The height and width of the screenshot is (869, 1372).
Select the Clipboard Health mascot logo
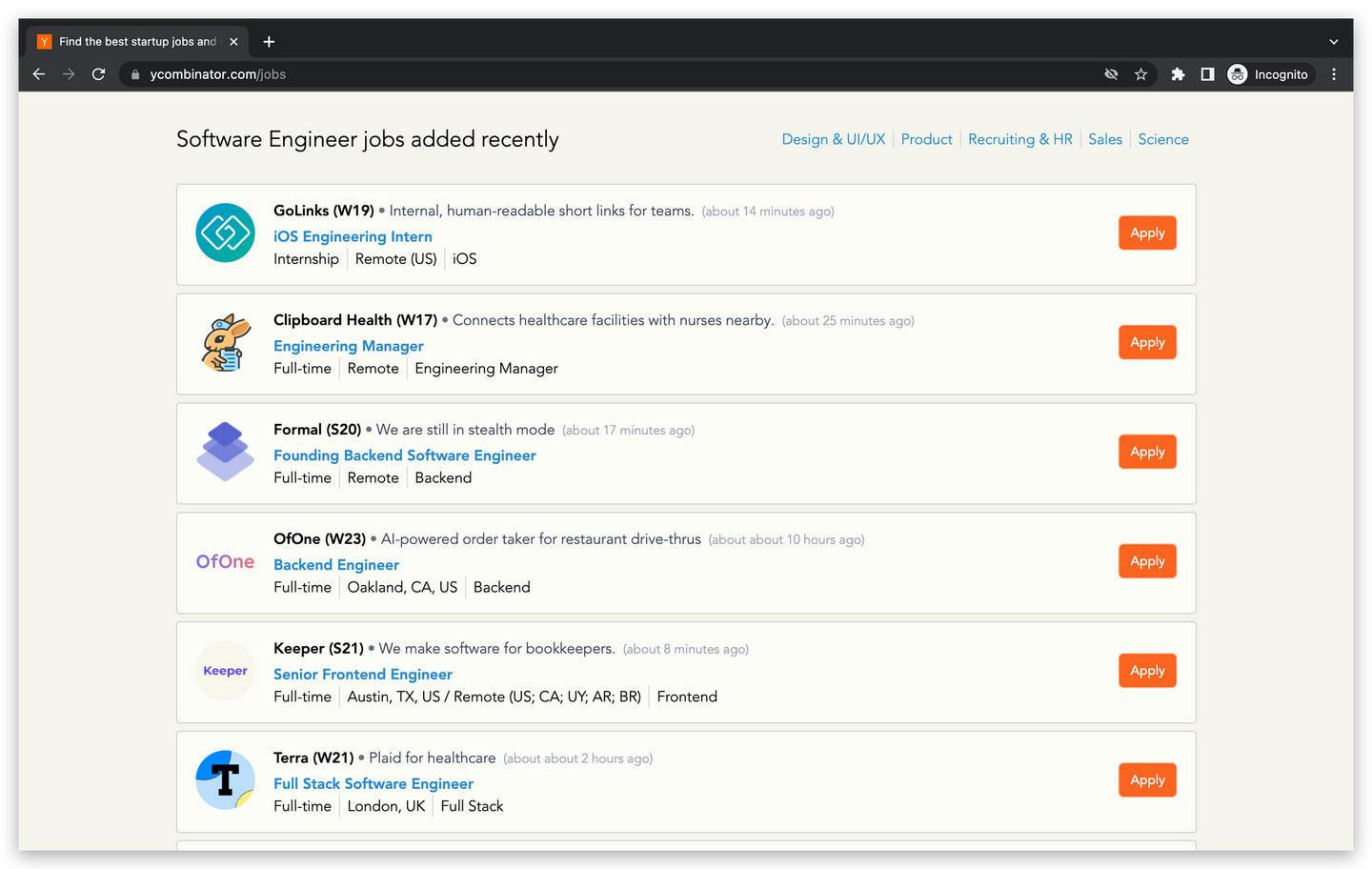225,343
